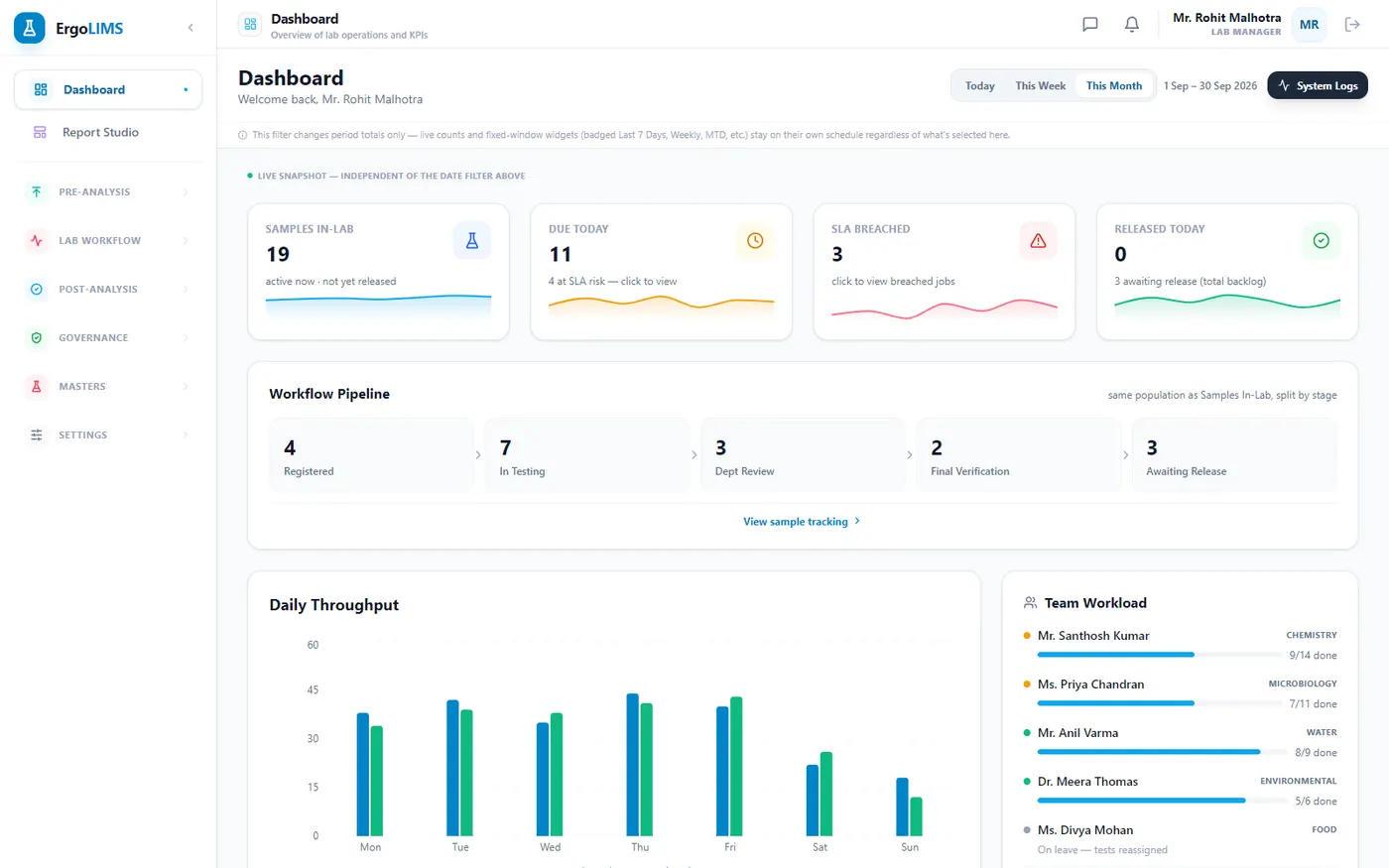Expand the Lab Workflow menu section

tap(107, 240)
